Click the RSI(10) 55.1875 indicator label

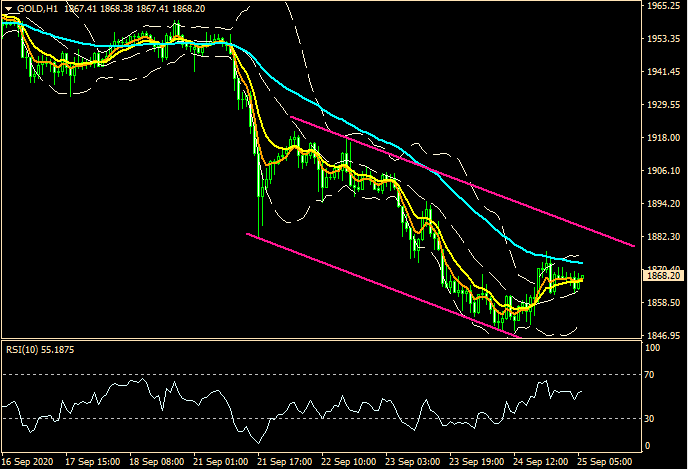[39, 349]
